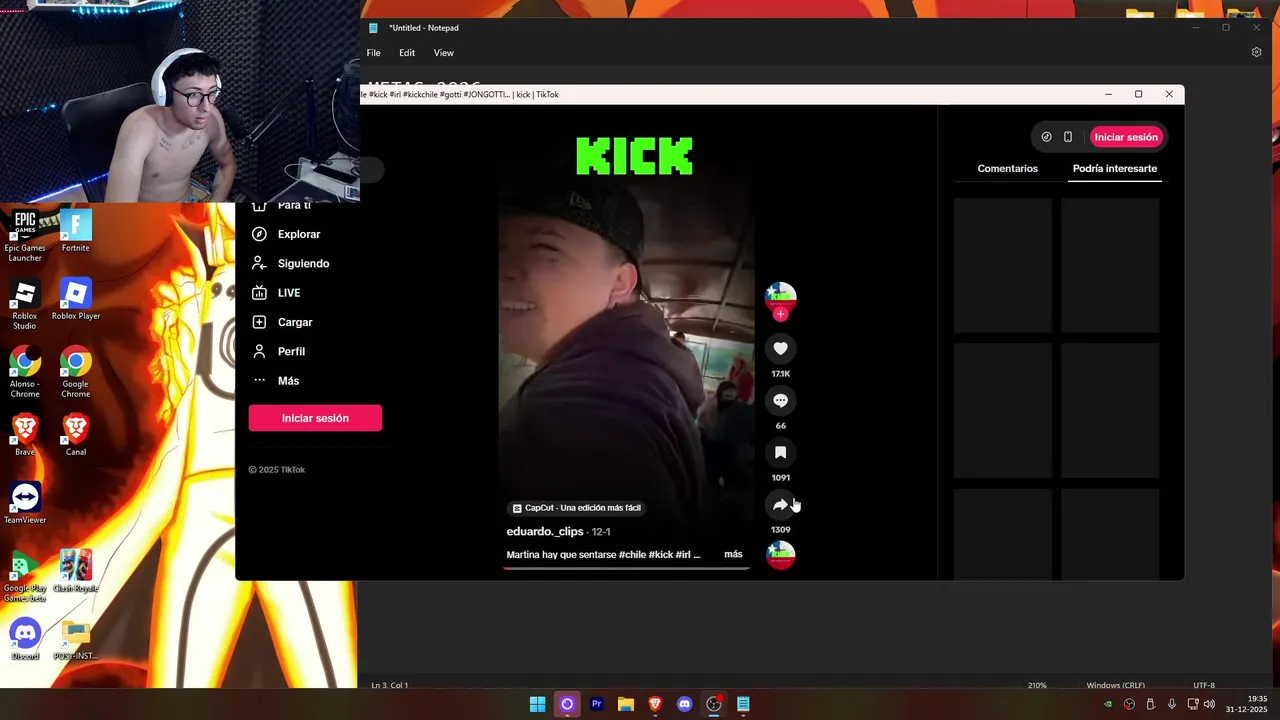1280x720 pixels.
Task: Open the Windows Start button
Action: pyautogui.click(x=537, y=704)
